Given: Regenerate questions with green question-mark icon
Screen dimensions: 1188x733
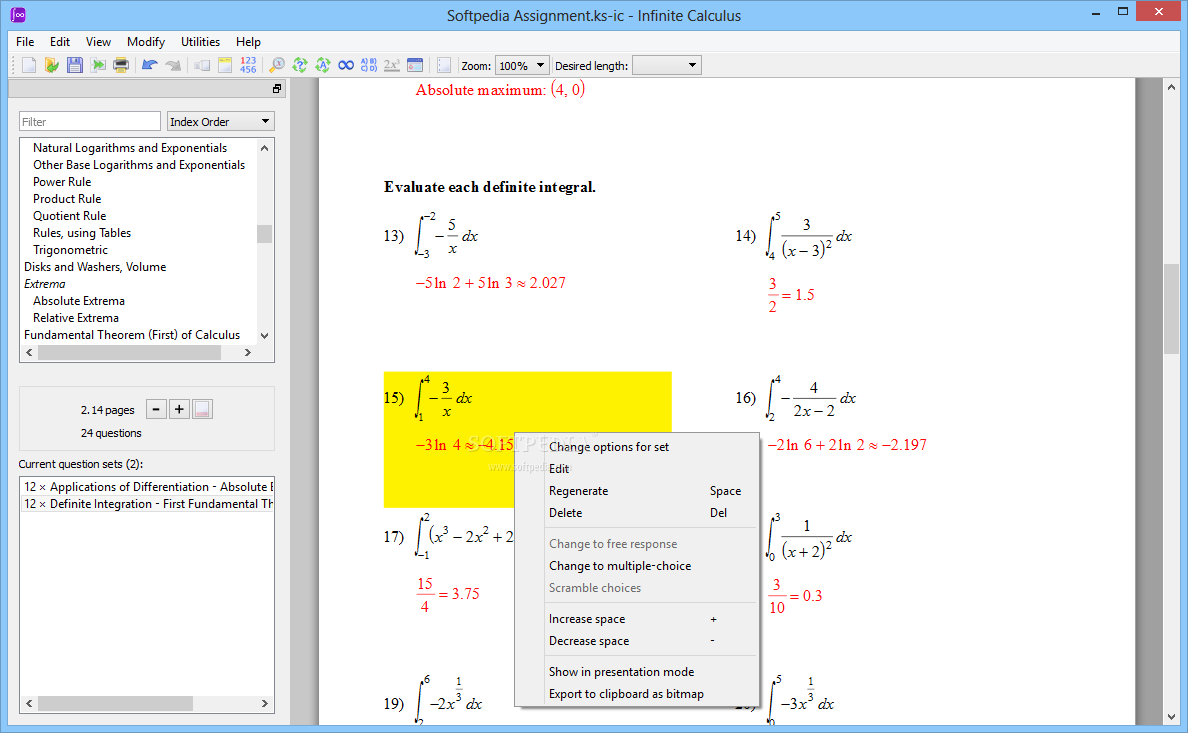Looking at the screenshot, I should pyautogui.click(x=300, y=65).
